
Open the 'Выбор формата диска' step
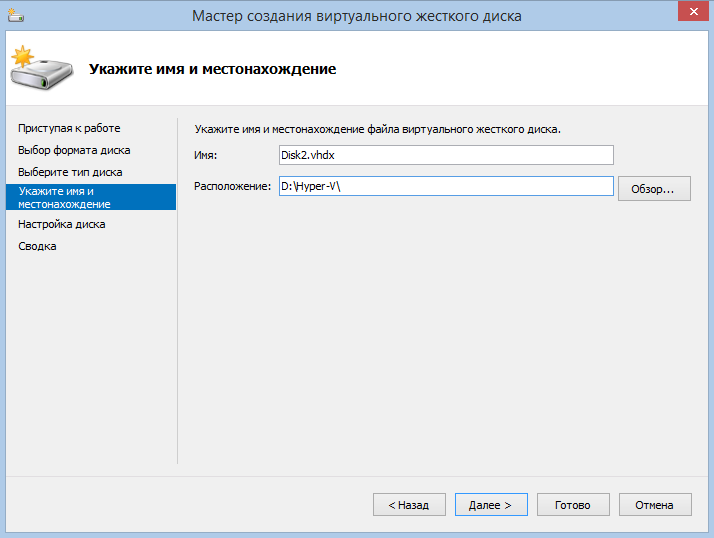pyautogui.click(x=74, y=150)
